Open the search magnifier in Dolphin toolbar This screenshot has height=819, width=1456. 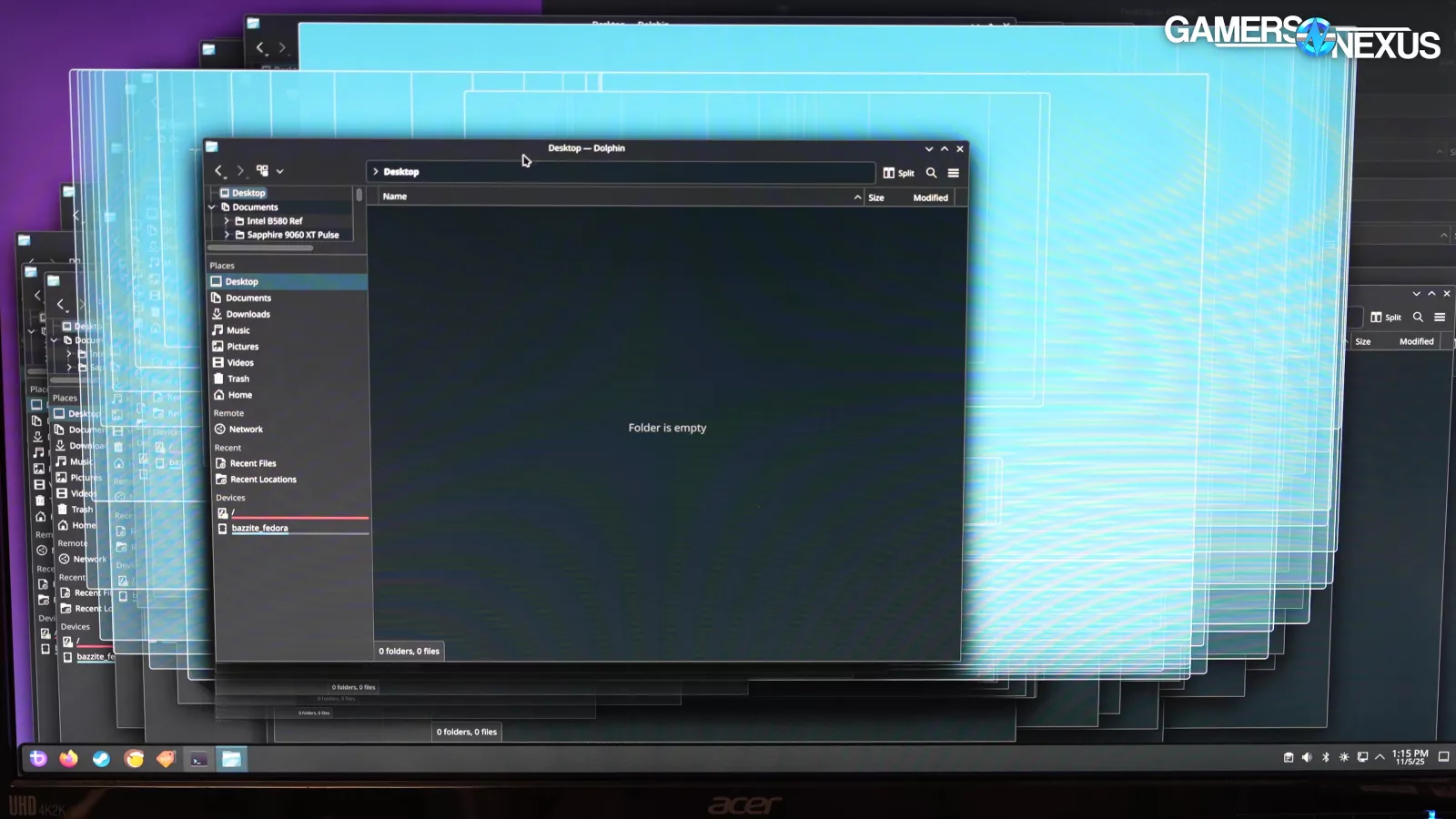point(931,173)
